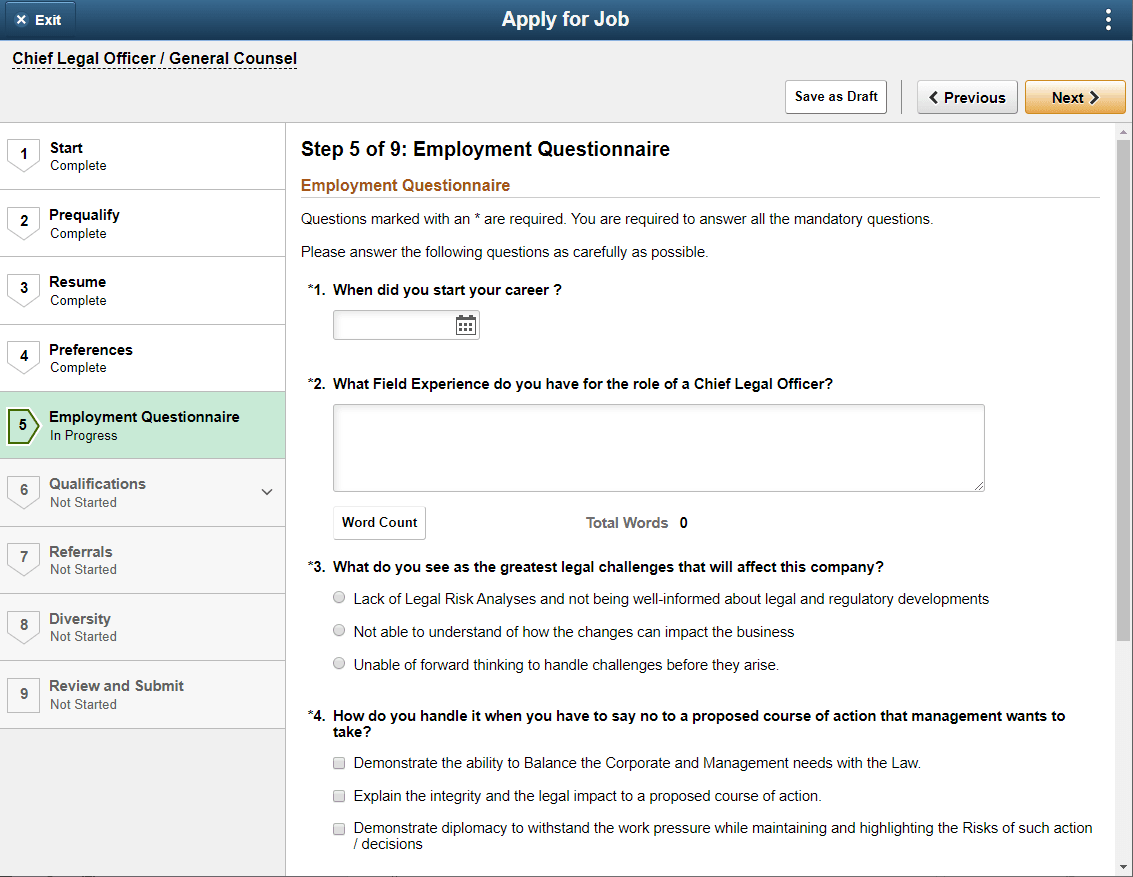
Task: Open the Chief Legal Officer job title link
Action: coord(154,58)
